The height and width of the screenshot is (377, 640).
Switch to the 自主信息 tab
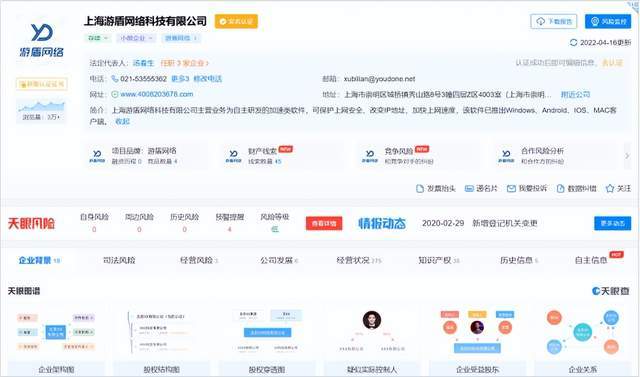point(591,260)
